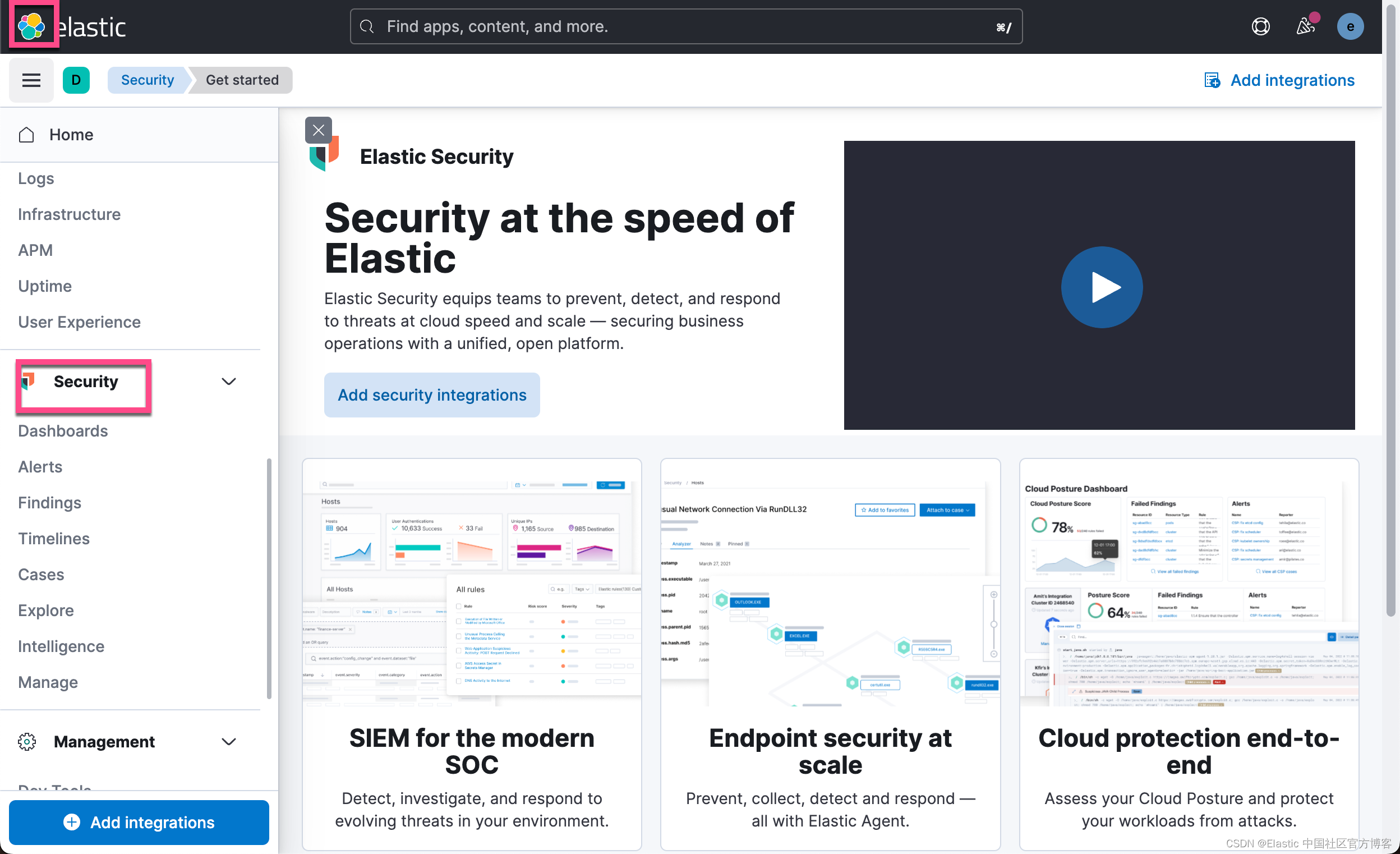Open the D space selector avatar
Image resolution: width=1400 pixels, height=854 pixels.
76,80
